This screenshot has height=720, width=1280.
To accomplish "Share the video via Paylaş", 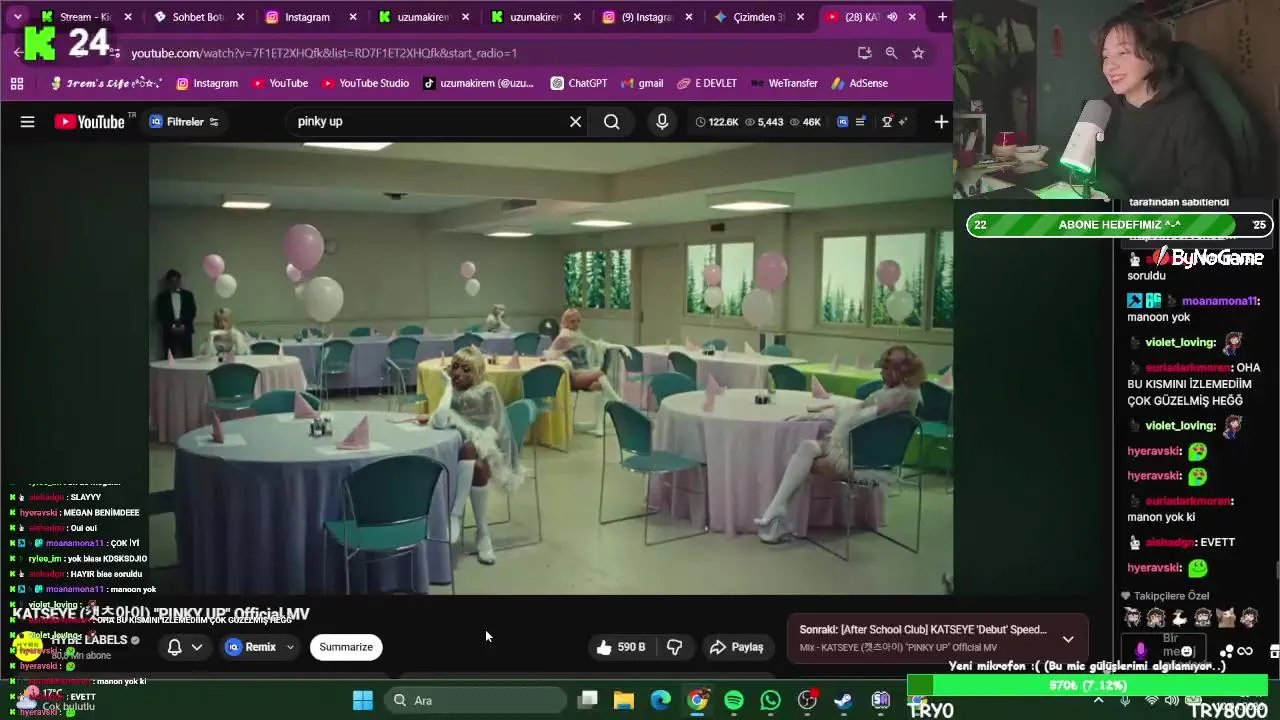I will pos(737,647).
